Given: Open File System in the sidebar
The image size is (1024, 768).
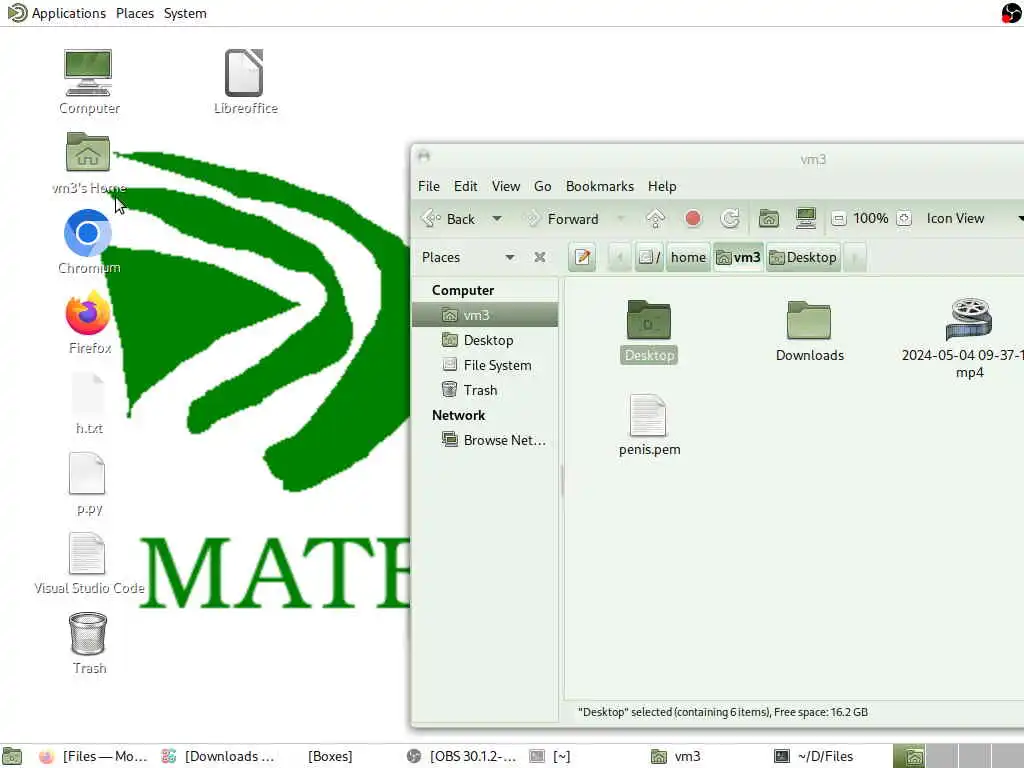Looking at the screenshot, I should 485,365.
